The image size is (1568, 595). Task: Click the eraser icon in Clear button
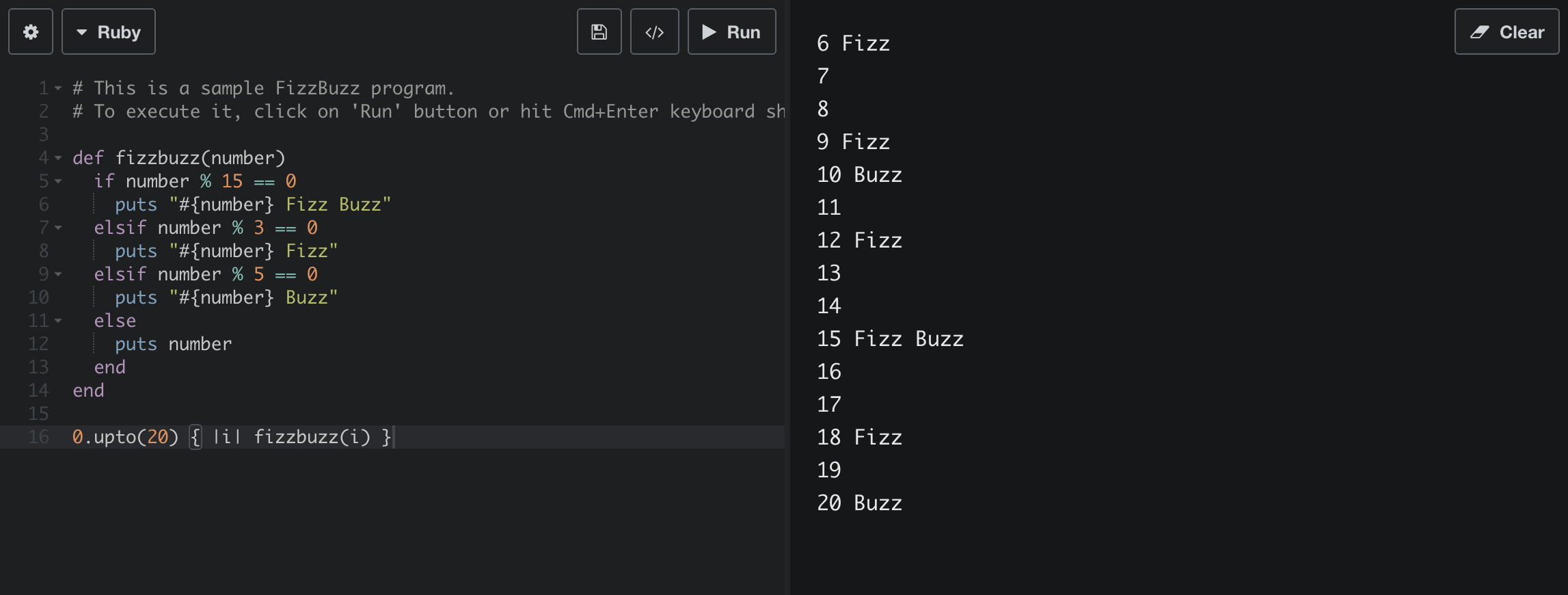point(1480,32)
